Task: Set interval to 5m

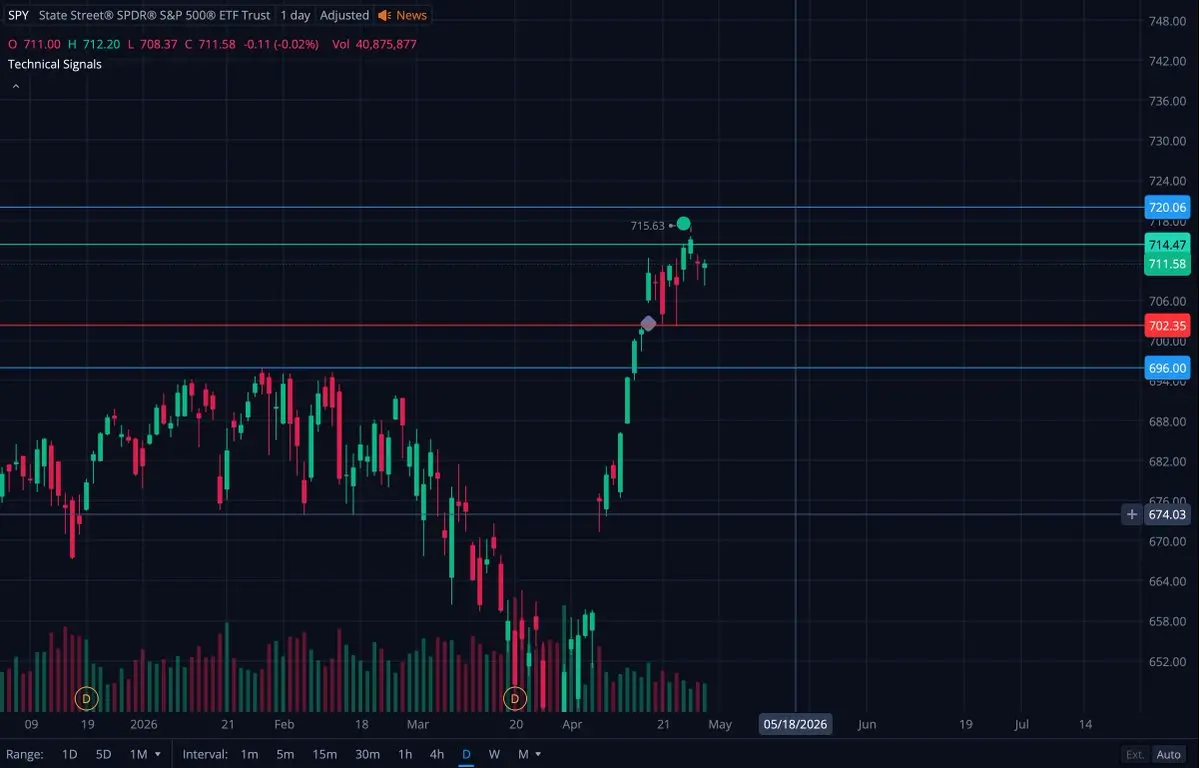Action: click(x=285, y=754)
